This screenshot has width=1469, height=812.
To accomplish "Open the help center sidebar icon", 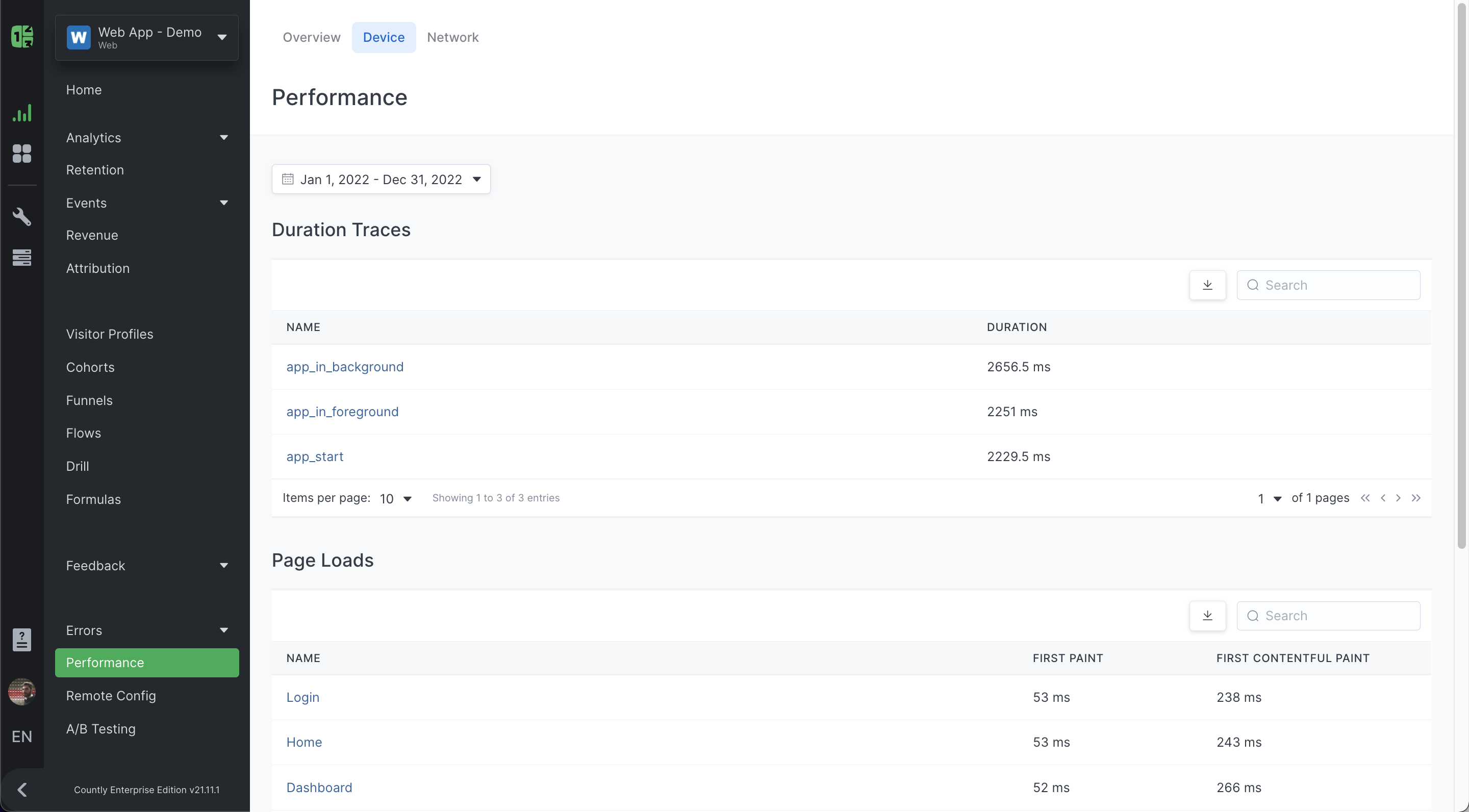I will click(22, 640).
